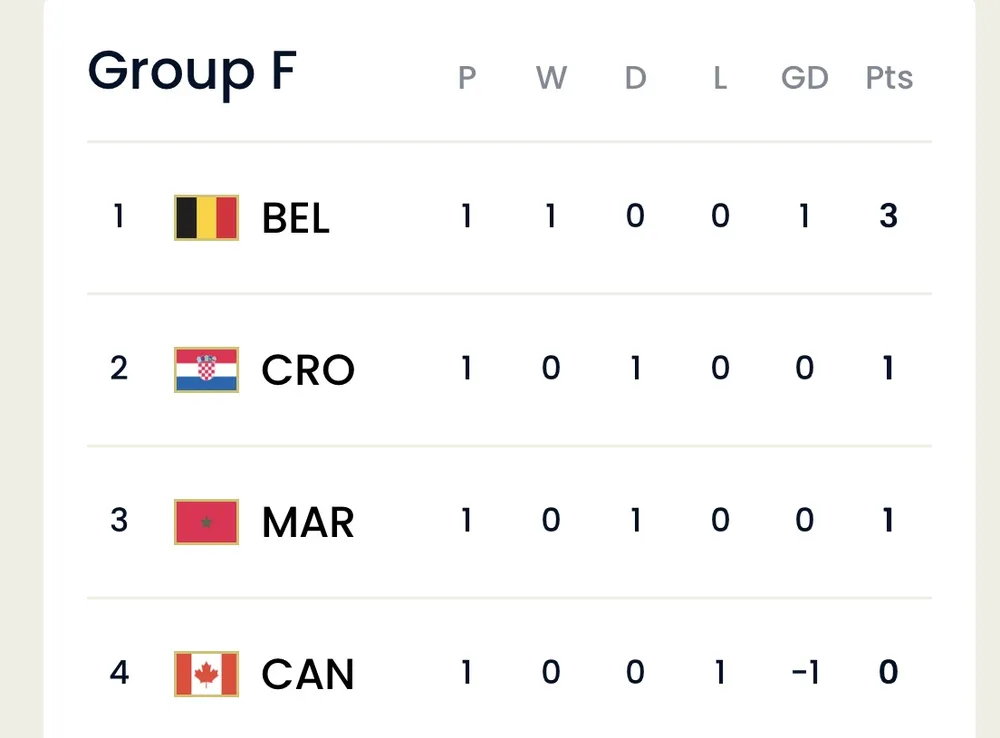The width and height of the screenshot is (1000, 738).
Task: Click the L column header
Action: (720, 78)
